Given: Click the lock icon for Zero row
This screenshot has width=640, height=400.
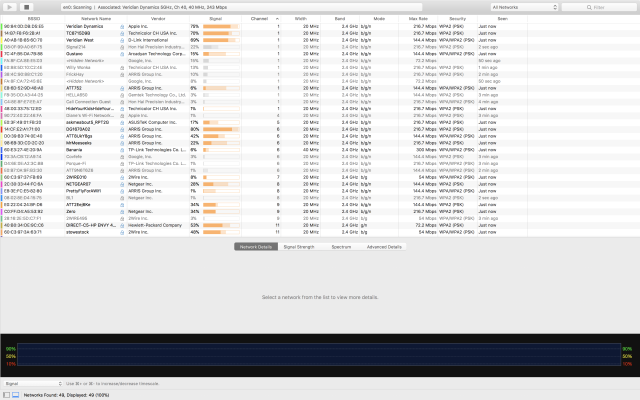Looking at the screenshot, I should tap(122, 211).
